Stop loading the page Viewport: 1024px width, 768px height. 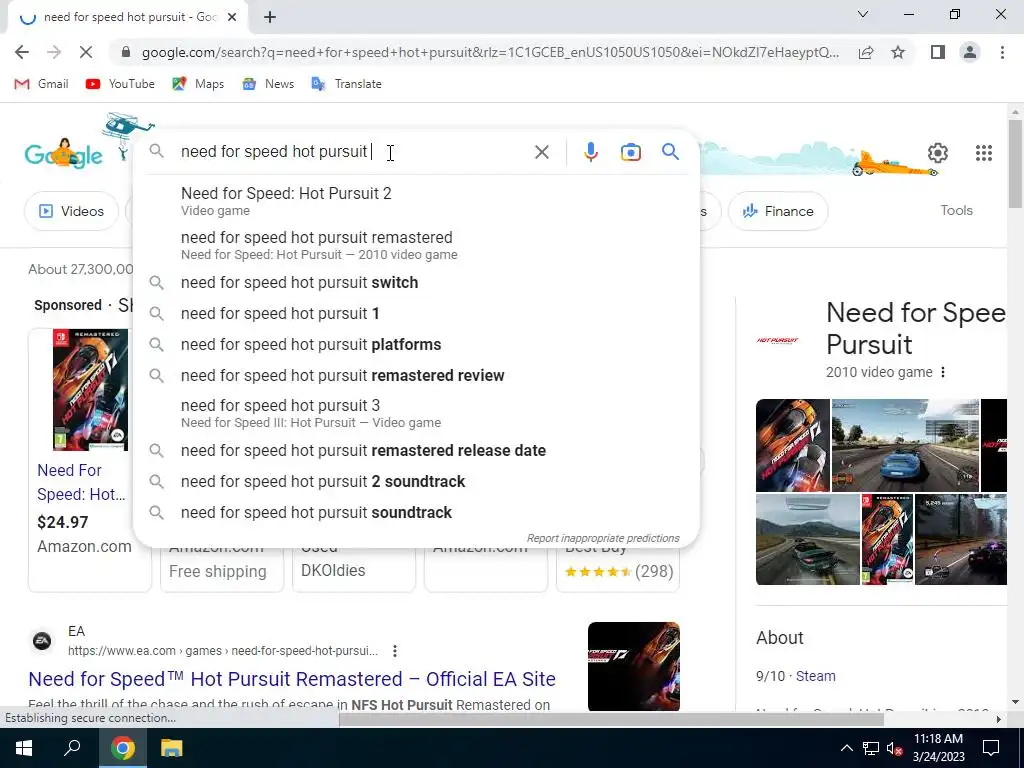click(86, 52)
